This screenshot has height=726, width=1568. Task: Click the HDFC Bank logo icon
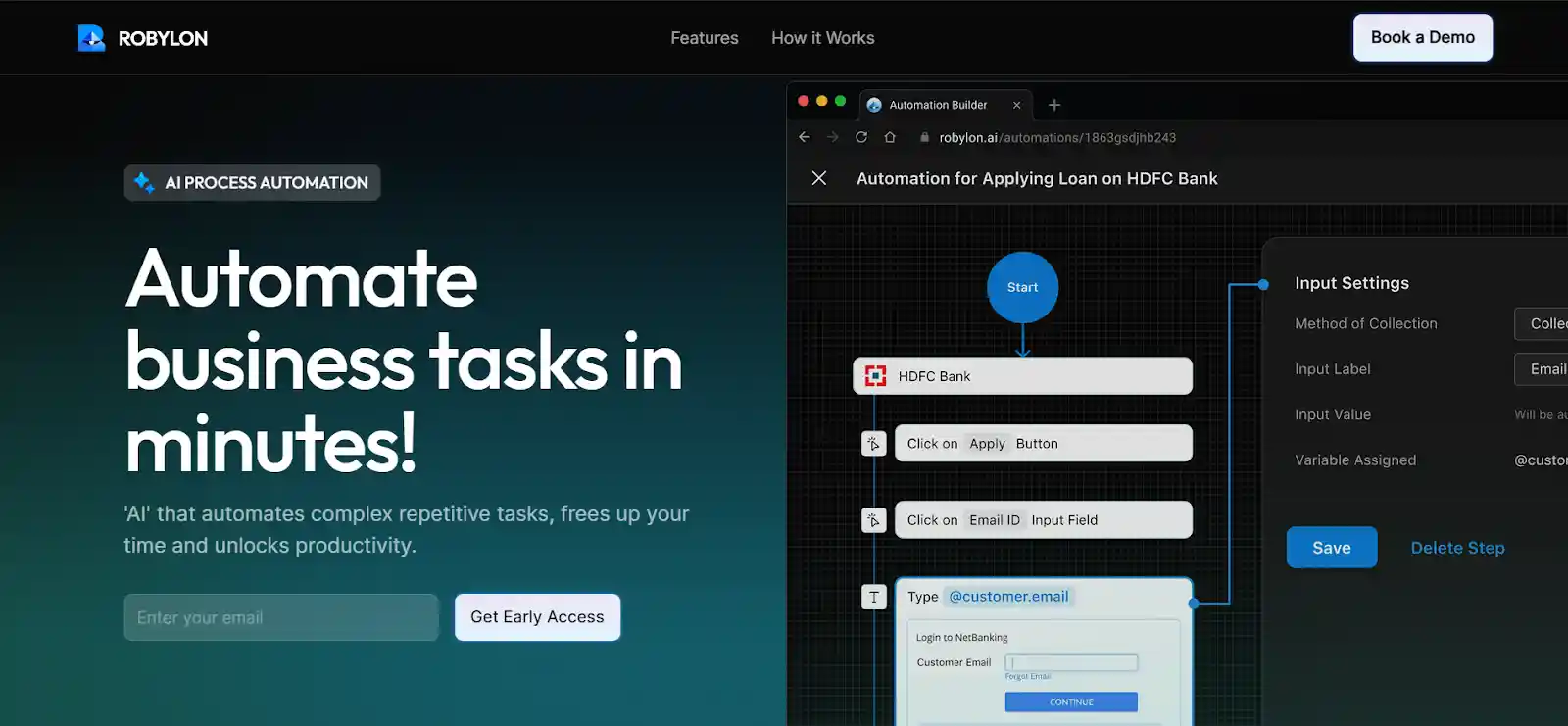pos(875,376)
